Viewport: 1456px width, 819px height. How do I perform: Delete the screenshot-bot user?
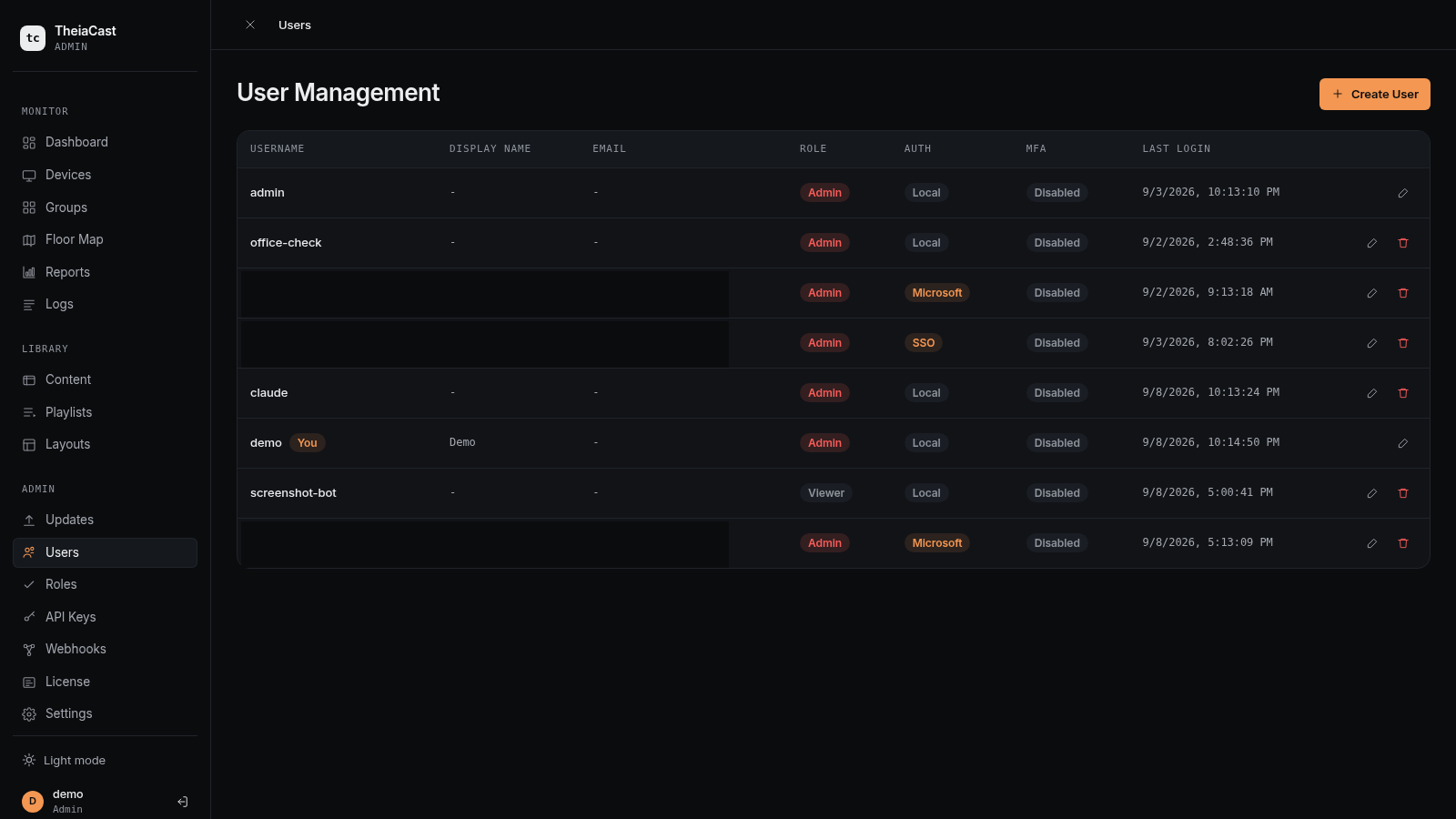(1402, 493)
